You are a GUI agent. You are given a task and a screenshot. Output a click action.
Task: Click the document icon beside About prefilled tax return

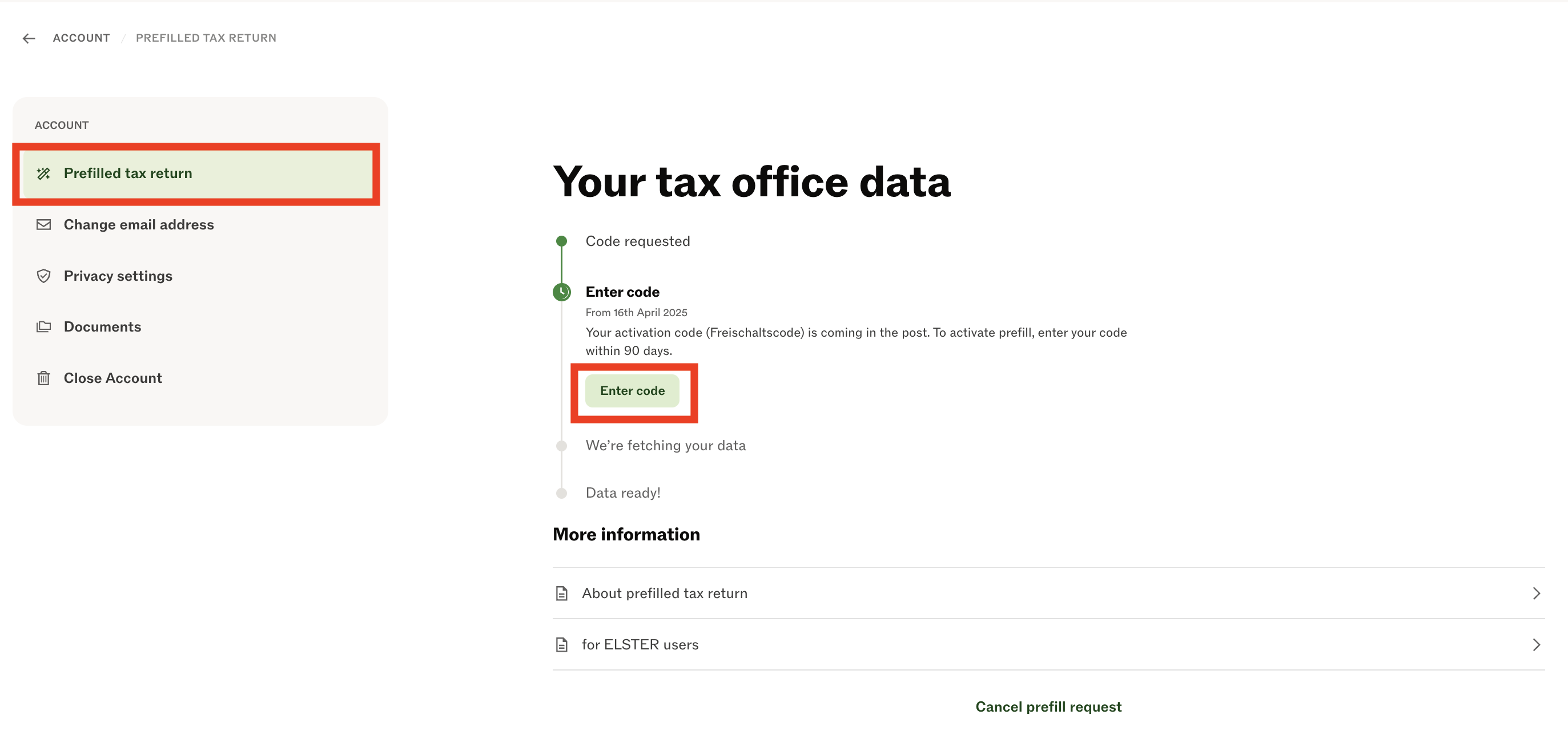pos(562,593)
